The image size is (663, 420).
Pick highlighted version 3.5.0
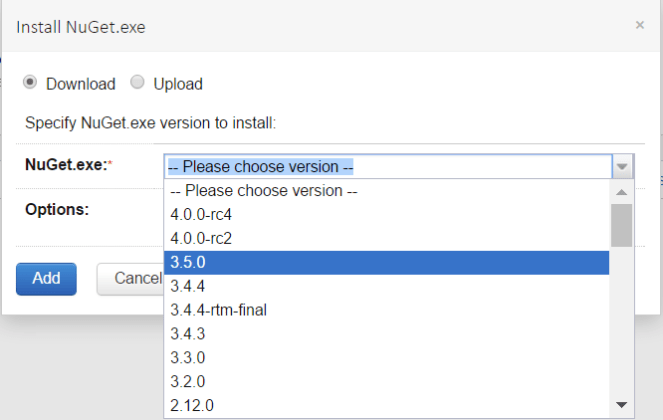pos(188,262)
